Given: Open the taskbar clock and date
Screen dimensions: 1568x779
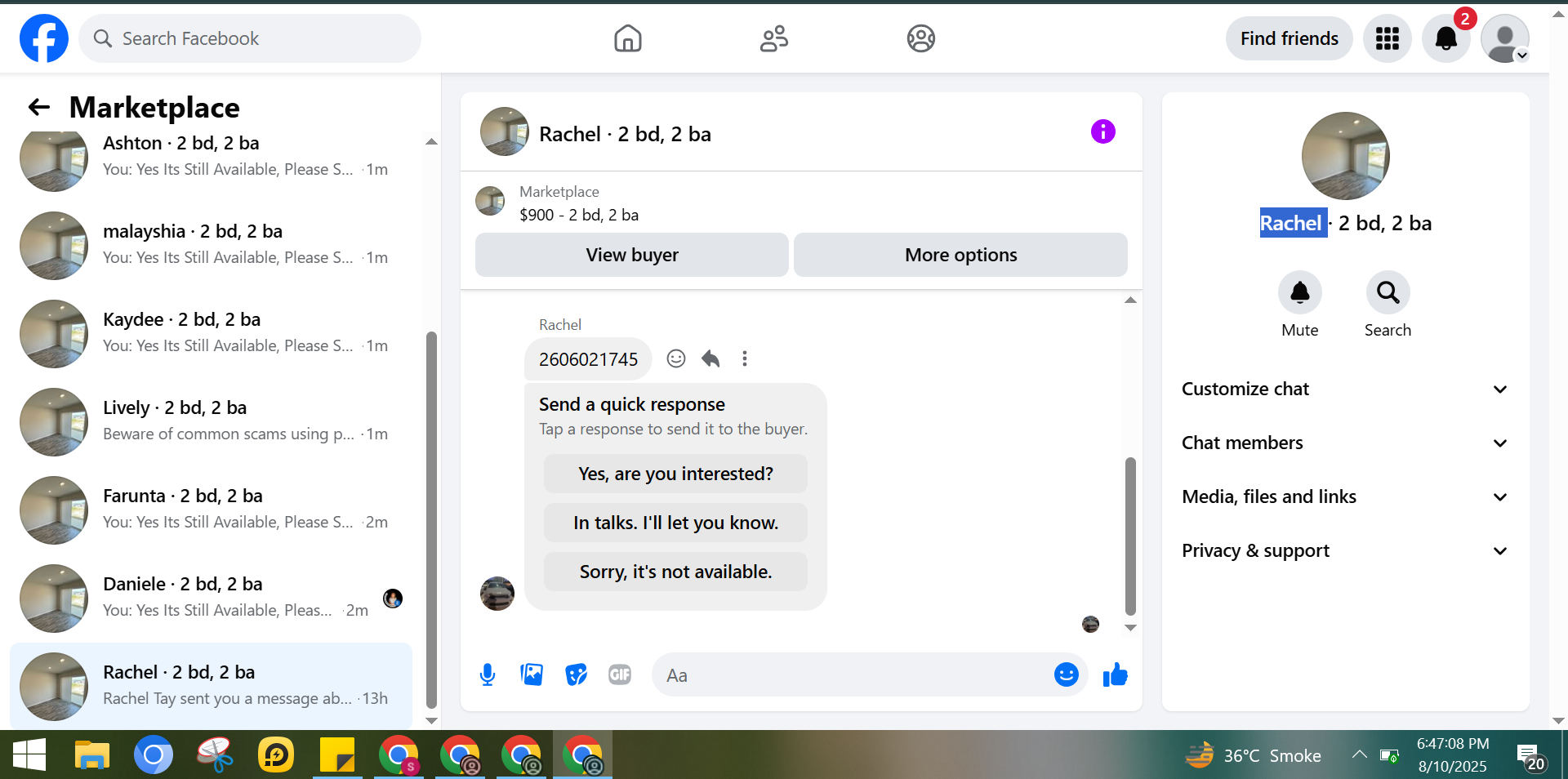Looking at the screenshot, I should tap(1453, 755).
